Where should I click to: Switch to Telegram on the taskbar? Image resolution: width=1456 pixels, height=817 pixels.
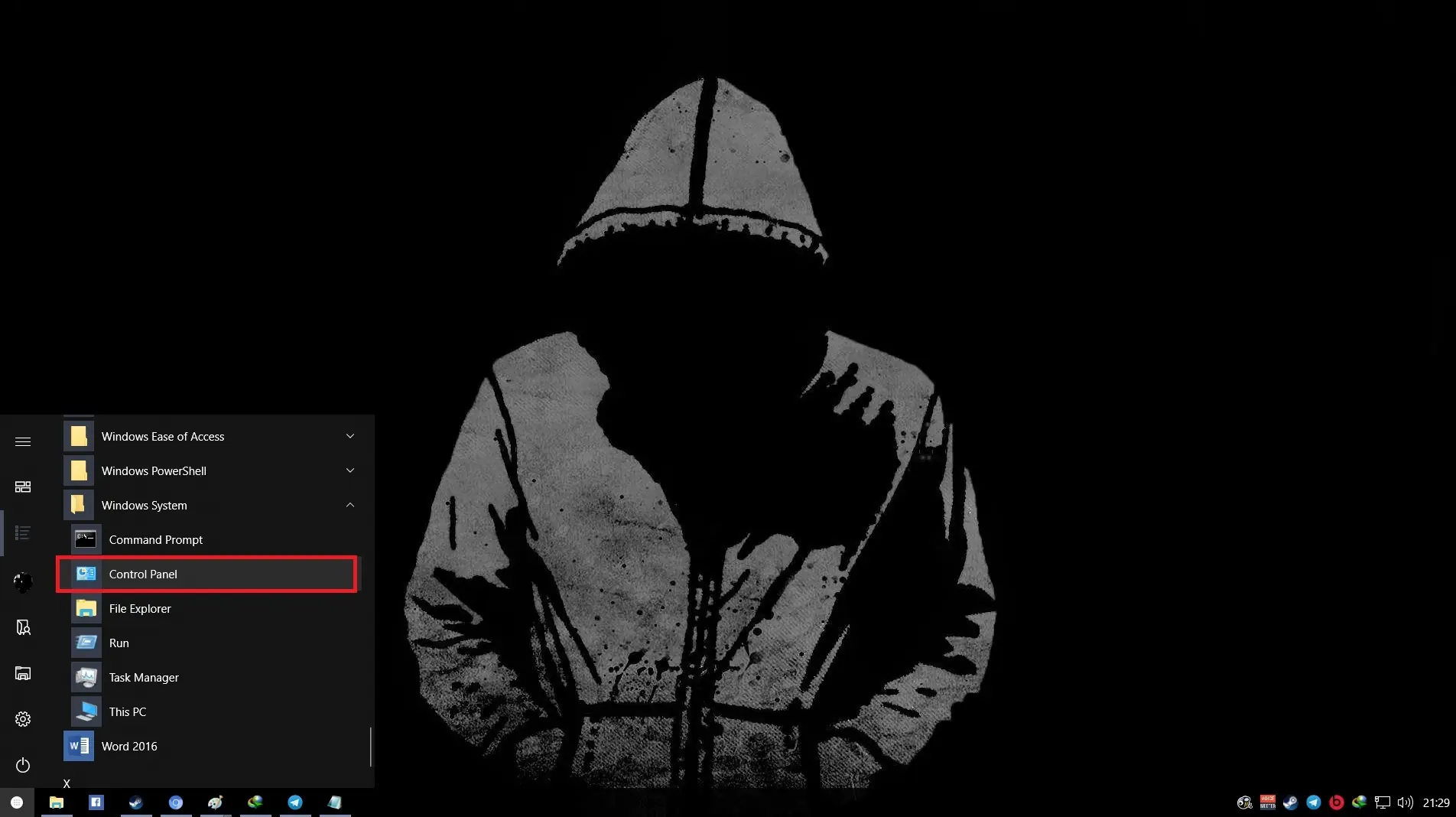coord(295,802)
